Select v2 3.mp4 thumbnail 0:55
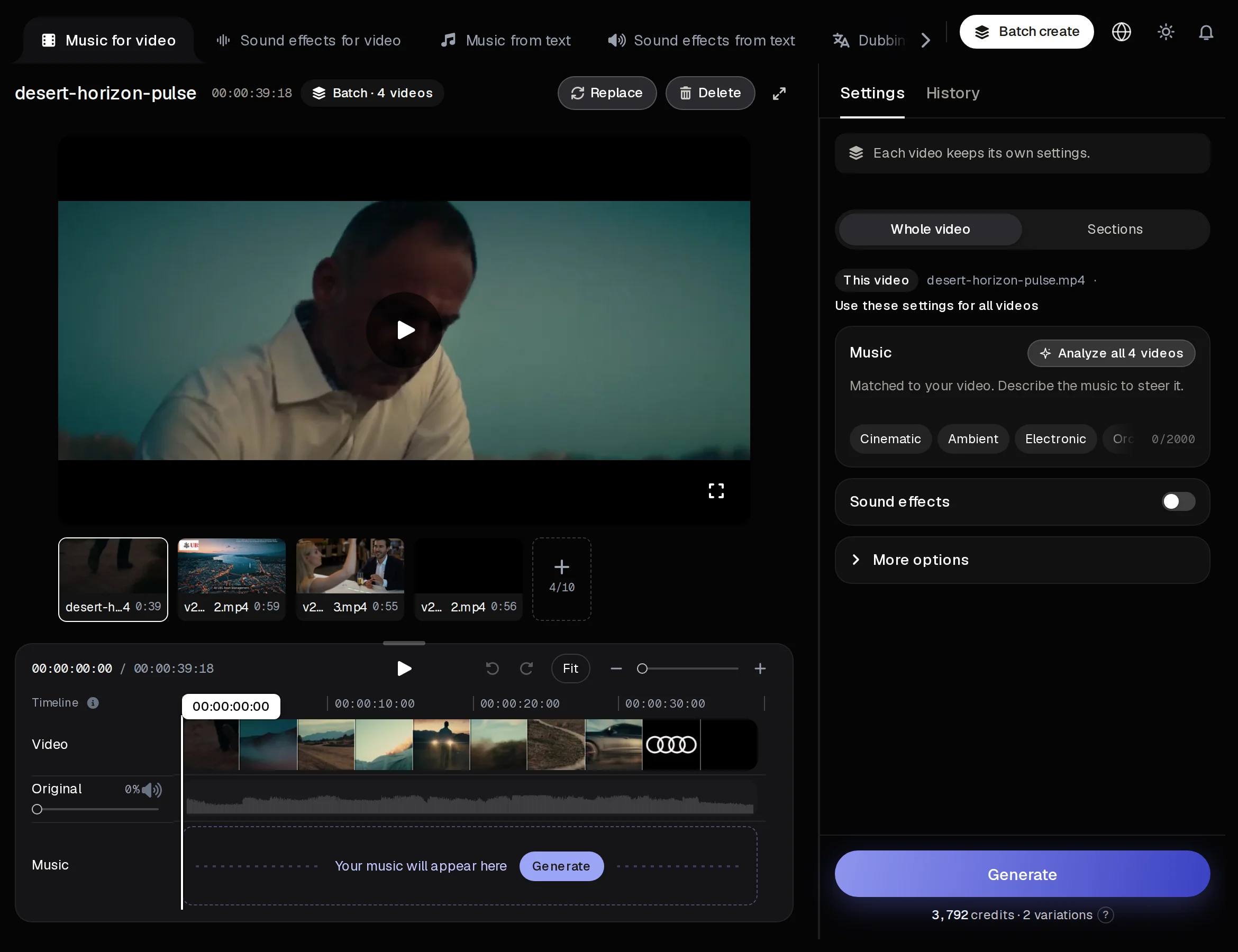1238x952 pixels. [350, 579]
